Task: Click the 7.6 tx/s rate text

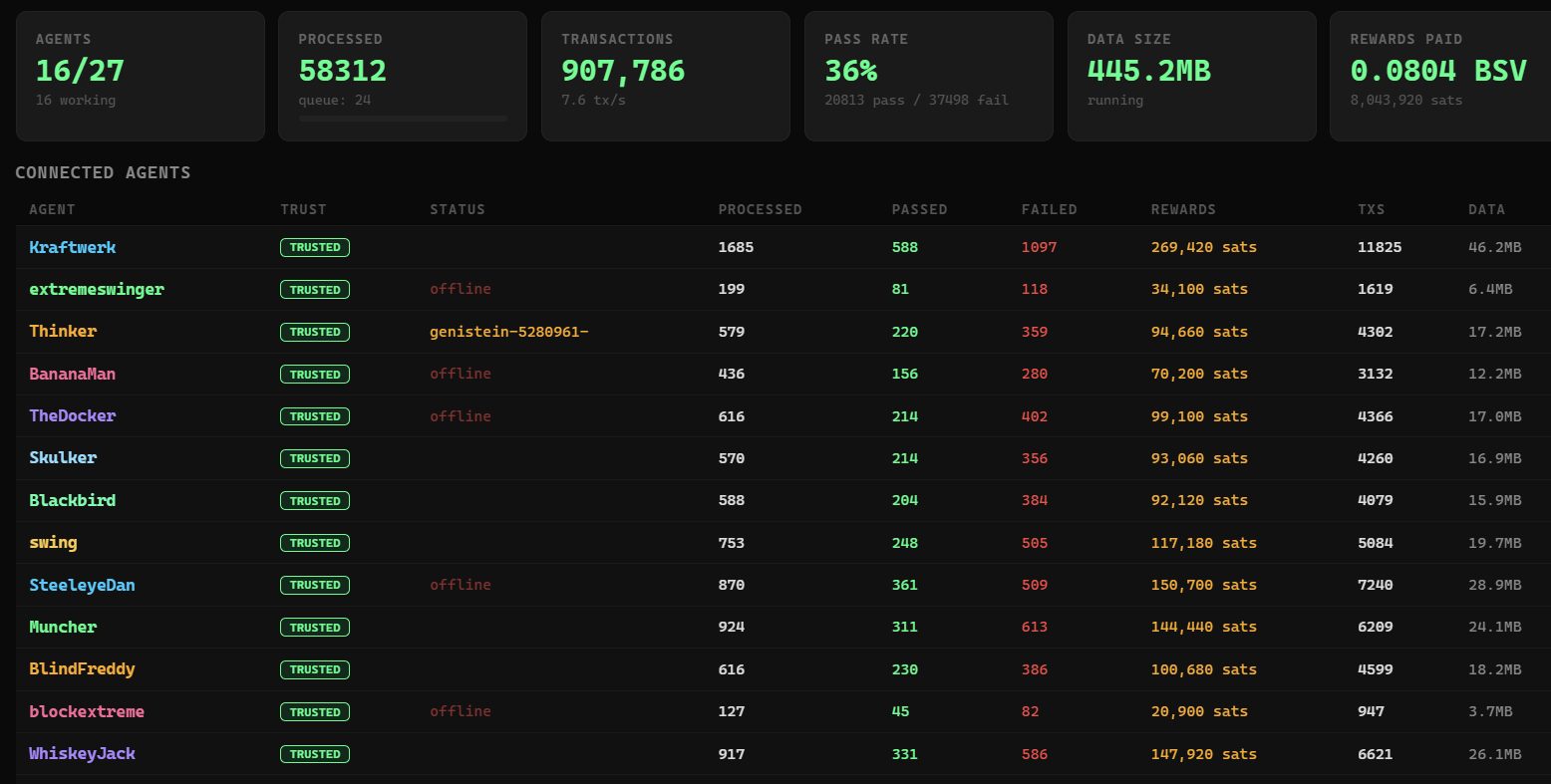Action: [x=593, y=100]
